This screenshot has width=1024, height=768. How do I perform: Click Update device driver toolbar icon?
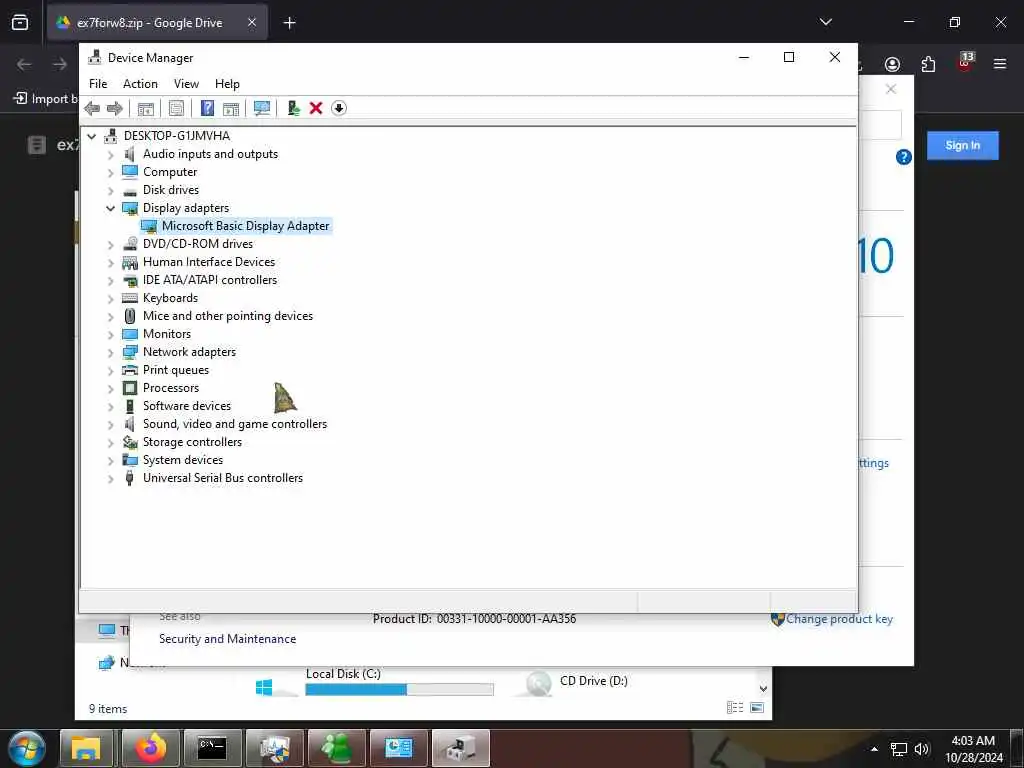point(293,108)
